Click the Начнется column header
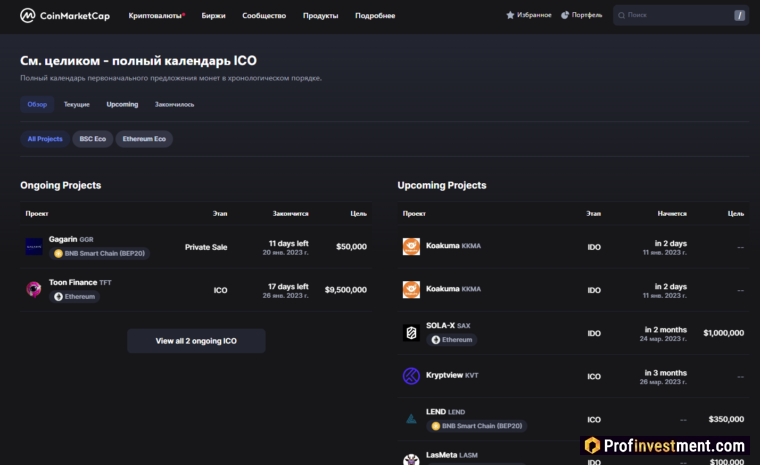This screenshot has width=760, height=465. (672, 213)
